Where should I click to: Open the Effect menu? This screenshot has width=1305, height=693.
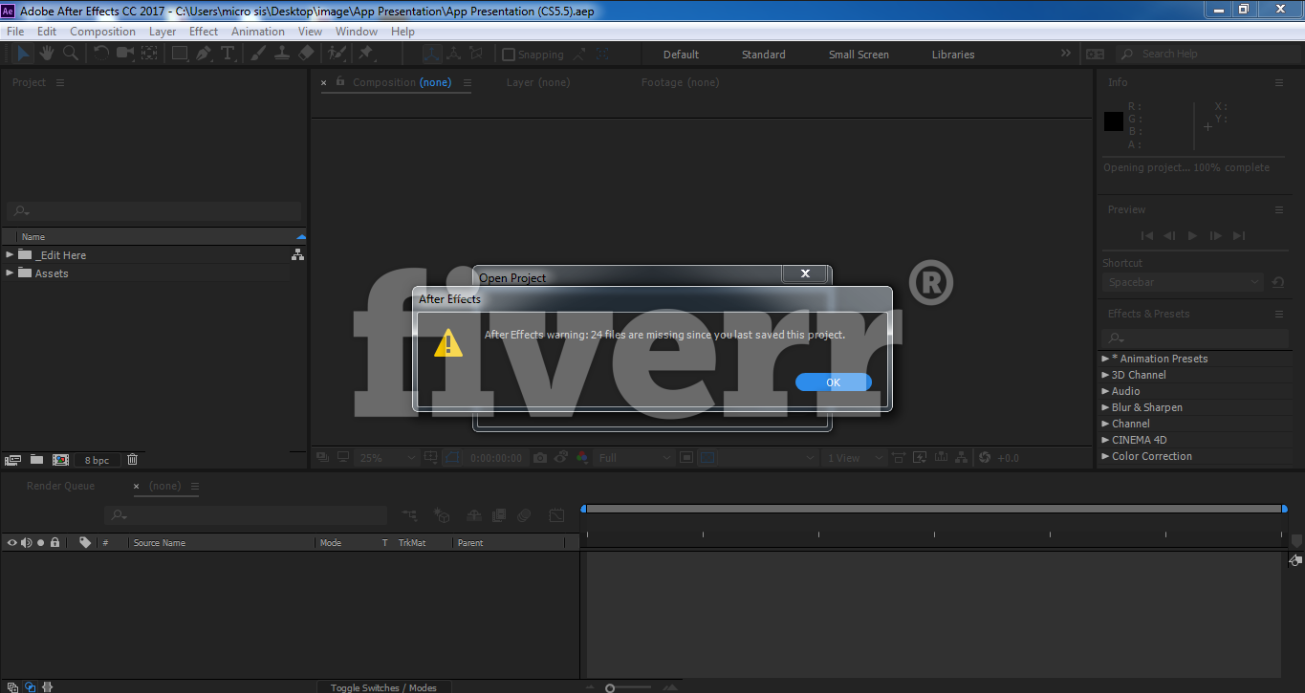203,31
